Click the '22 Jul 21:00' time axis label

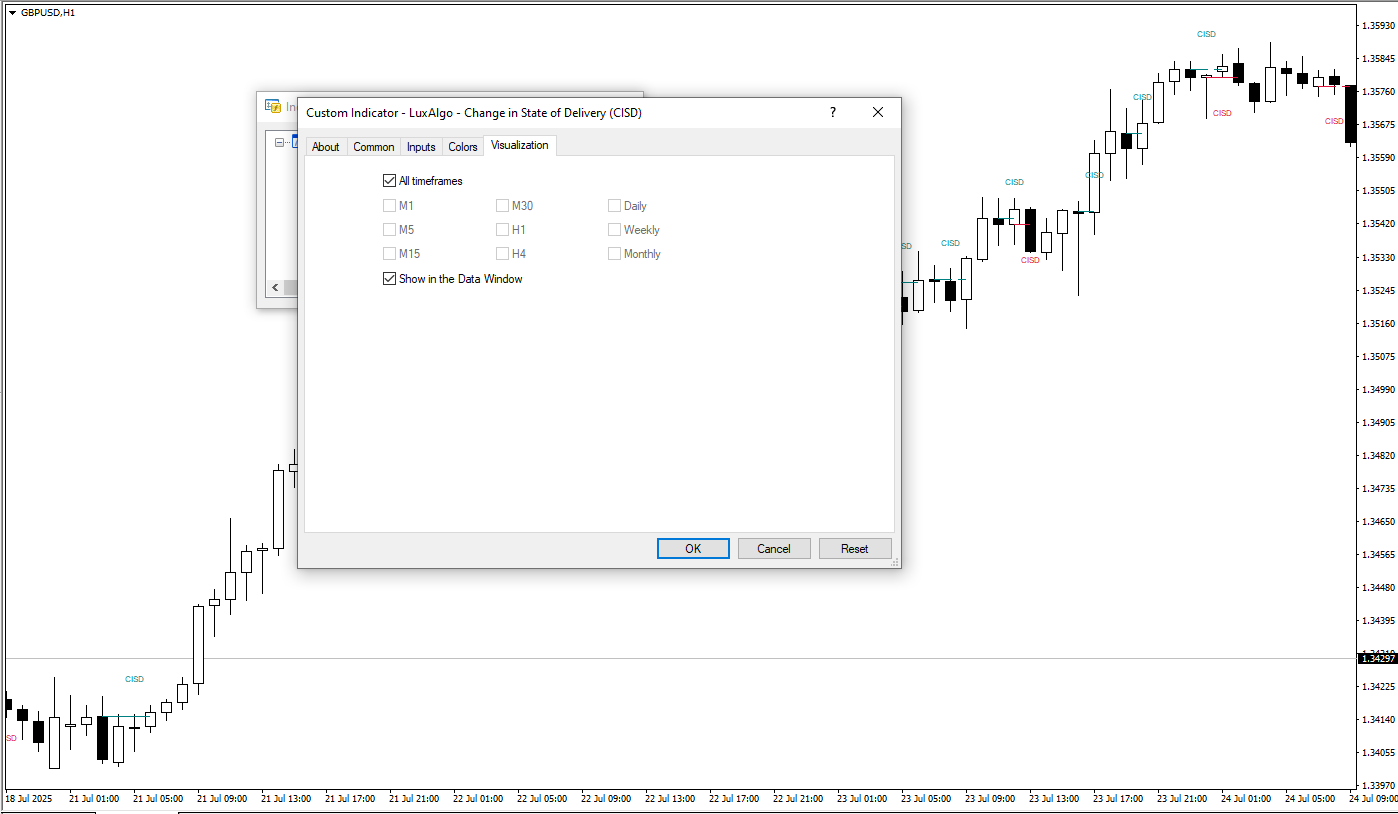(x=798, y=799)
